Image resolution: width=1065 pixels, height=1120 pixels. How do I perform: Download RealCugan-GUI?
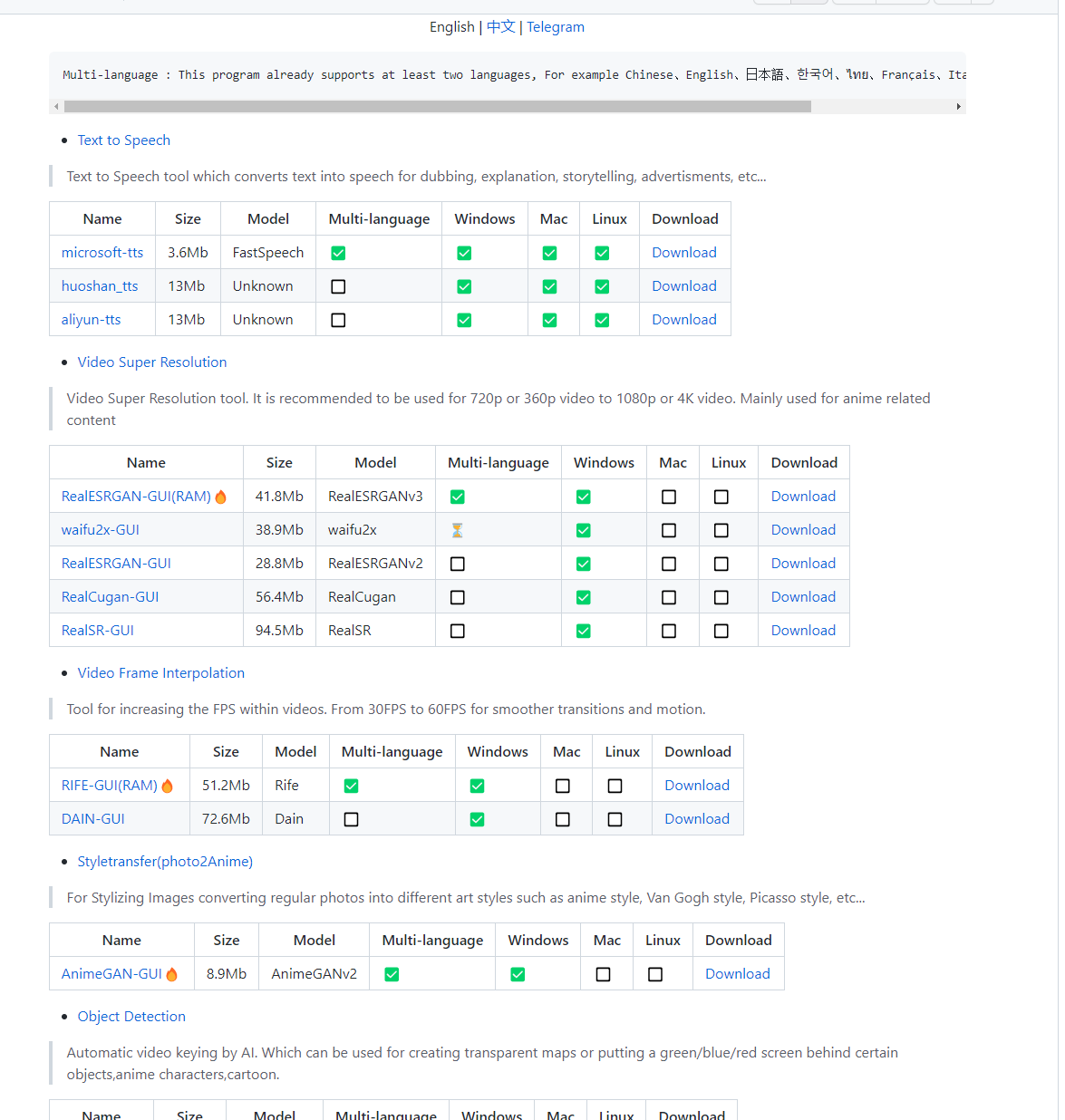coord(803,596)
